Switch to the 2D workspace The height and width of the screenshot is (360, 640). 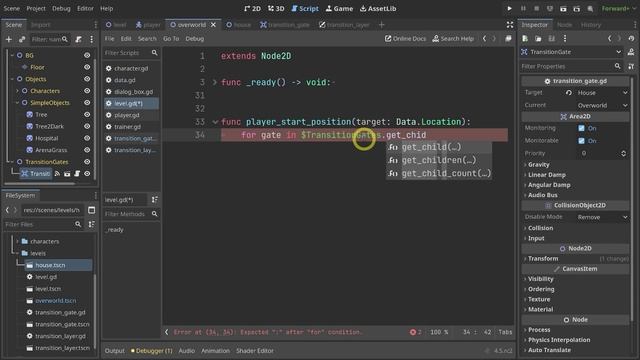[252, 9]
